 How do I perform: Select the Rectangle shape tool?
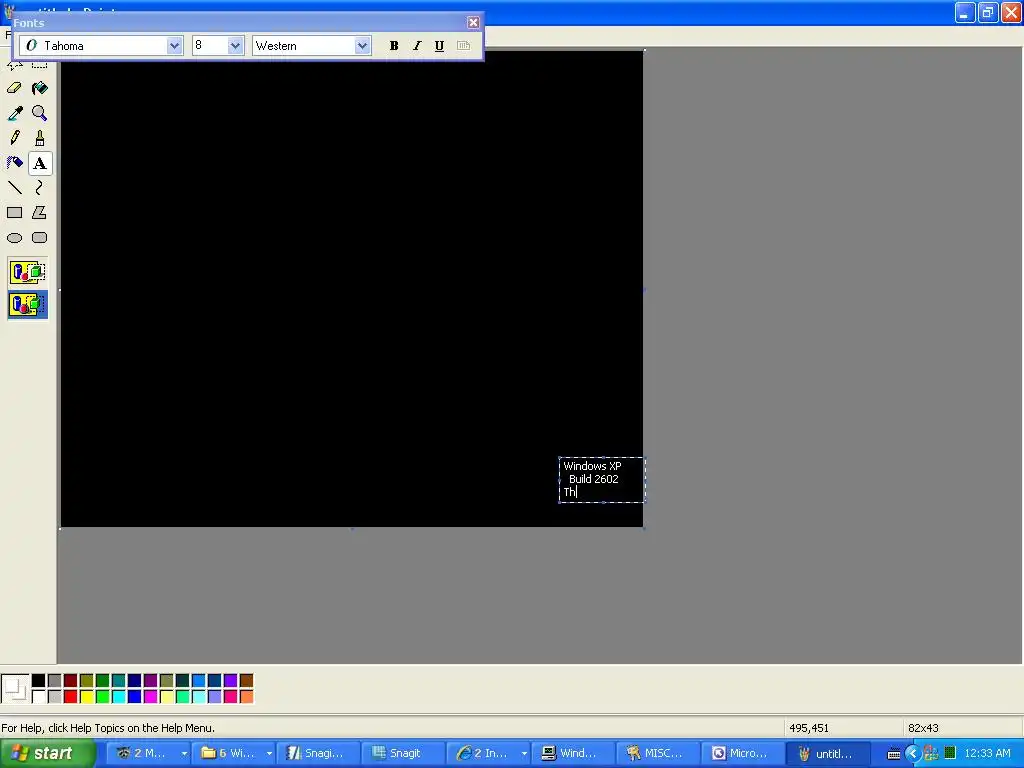coord(14,213)
